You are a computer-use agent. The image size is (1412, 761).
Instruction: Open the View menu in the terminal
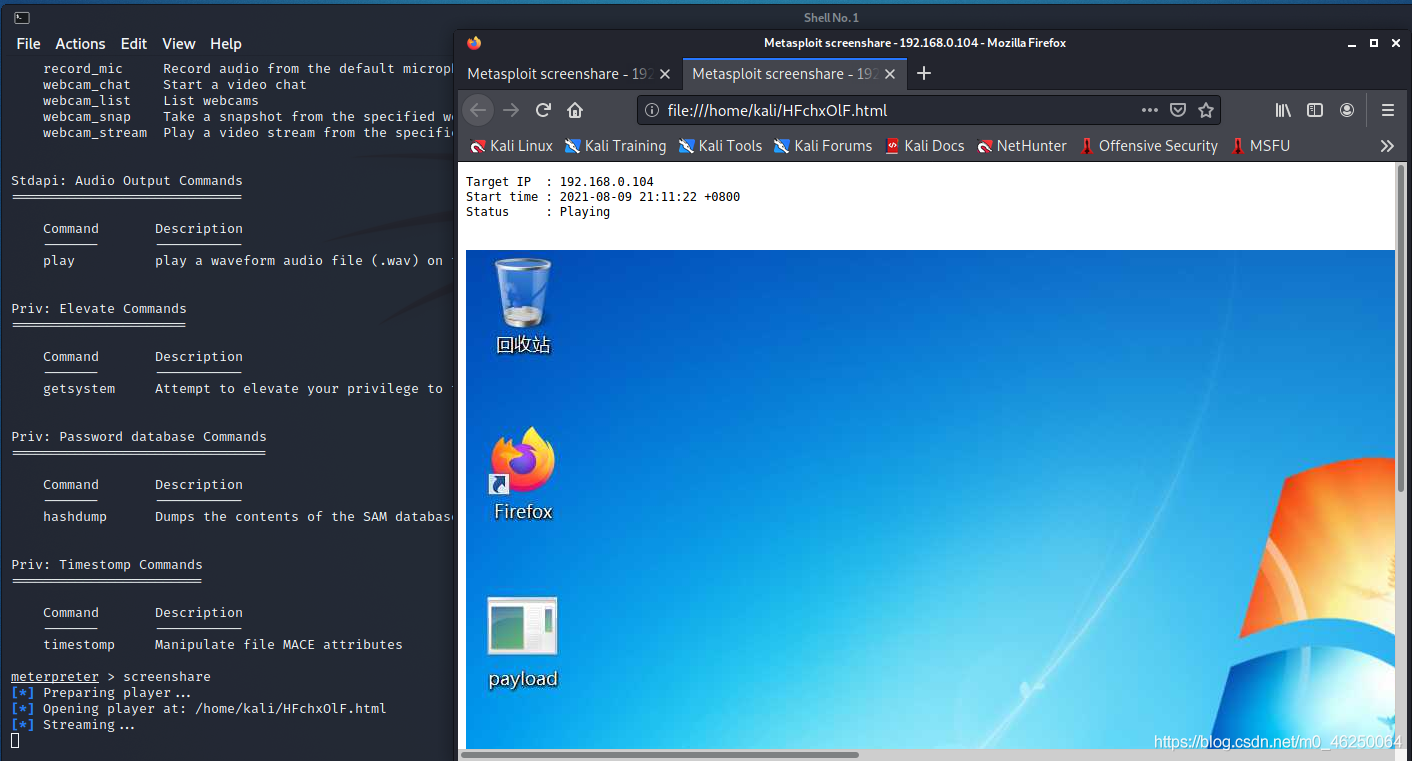(179, 44)
